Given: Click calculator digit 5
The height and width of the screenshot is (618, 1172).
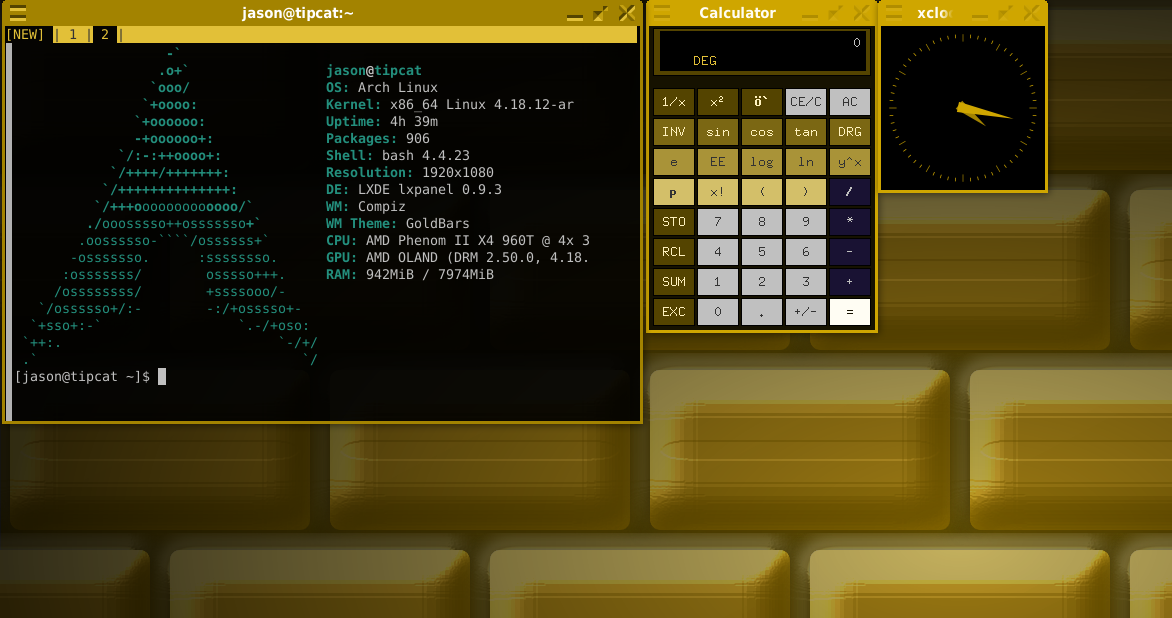Looking at the screenshot, I should [762, 252].
